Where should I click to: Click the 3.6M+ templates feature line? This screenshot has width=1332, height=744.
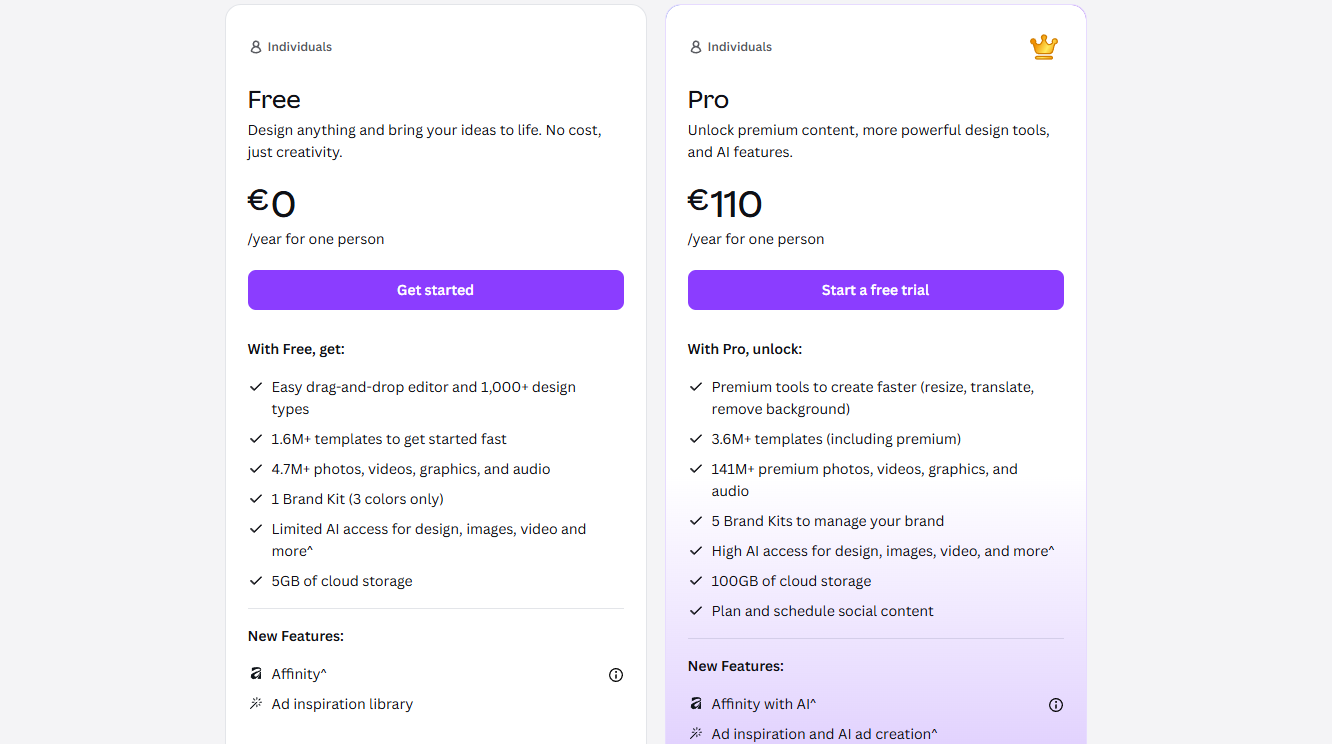836,439
